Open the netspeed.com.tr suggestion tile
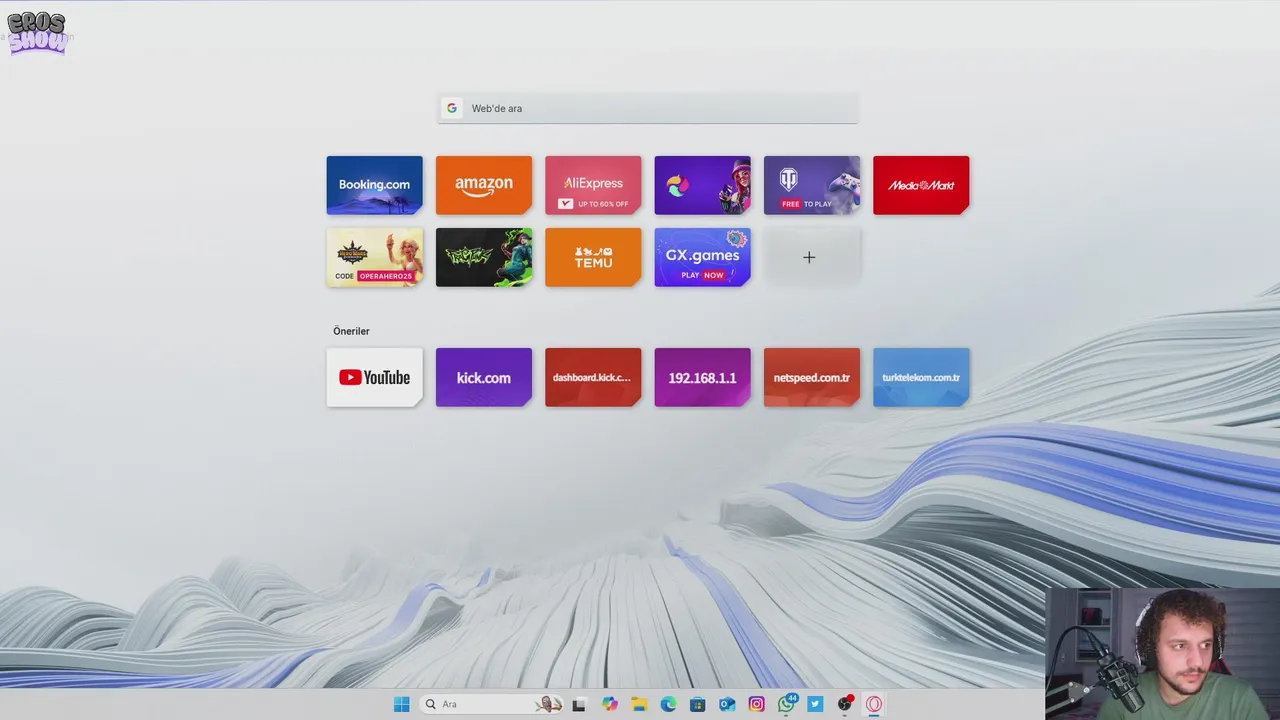This screenshot has width=1280, height=720. click(x=812, y=377)
